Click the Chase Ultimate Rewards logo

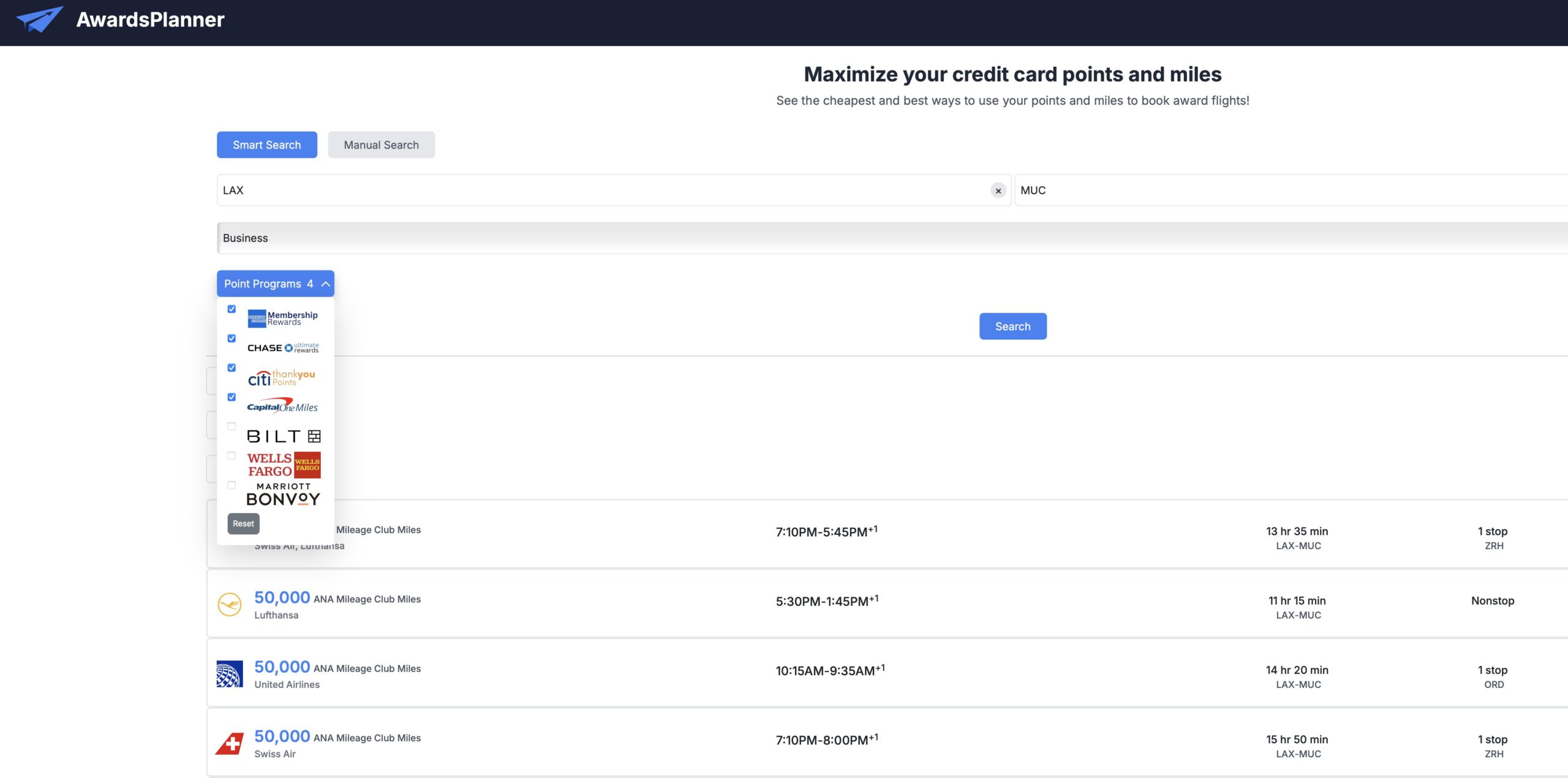click(x=283, y=348)
